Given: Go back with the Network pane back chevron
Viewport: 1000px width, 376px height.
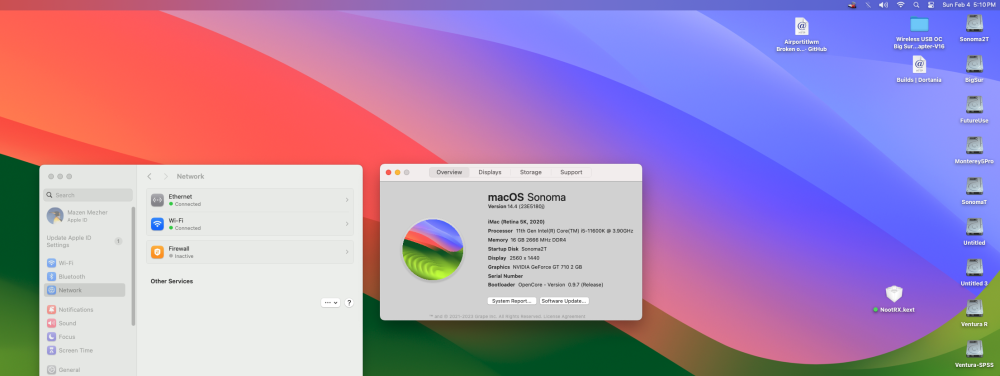Looking at the screenshot, I should [x=149, y=177].
